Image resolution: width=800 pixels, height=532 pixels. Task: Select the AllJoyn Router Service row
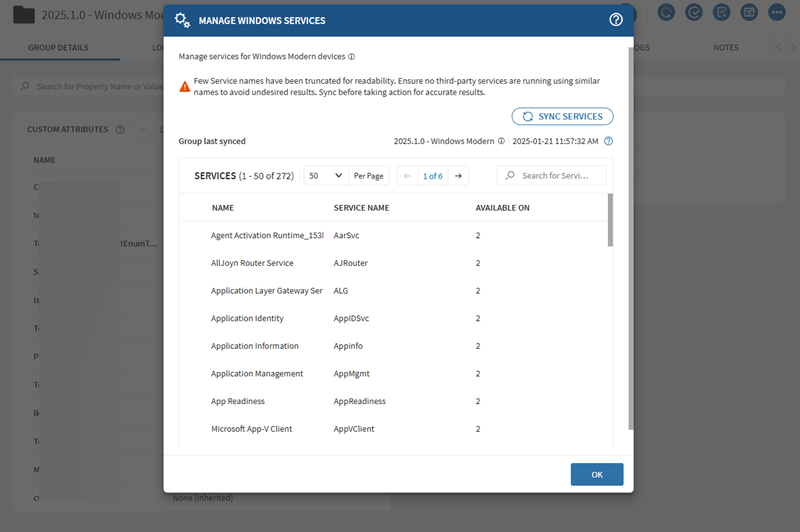point(252,263)
